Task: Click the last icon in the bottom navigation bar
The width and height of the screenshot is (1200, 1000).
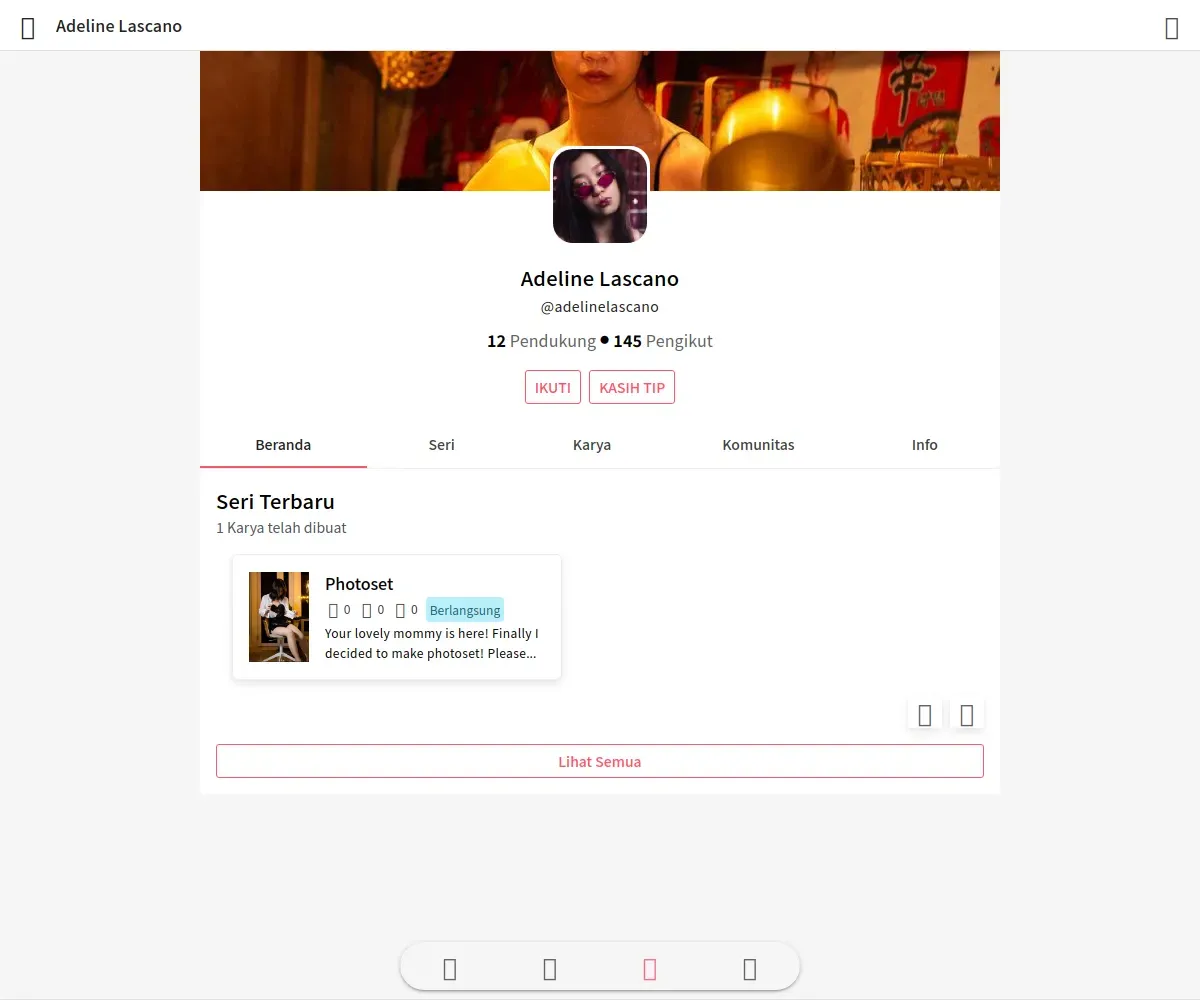Action: point(750,968)
